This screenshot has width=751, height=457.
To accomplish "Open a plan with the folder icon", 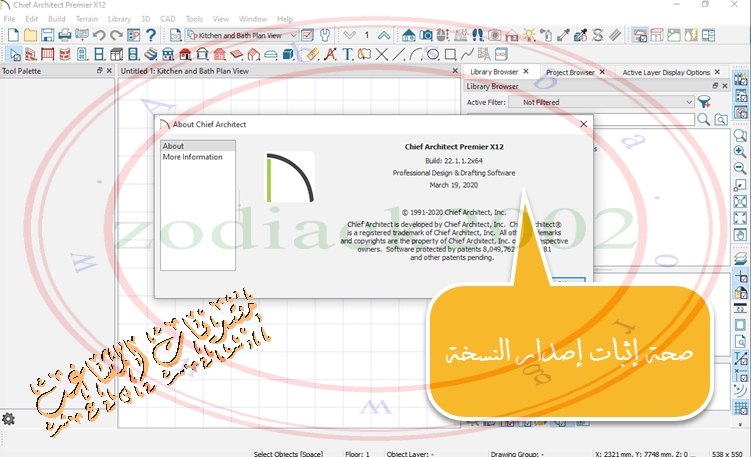I will pyautogui.click(x=30, y=35).
